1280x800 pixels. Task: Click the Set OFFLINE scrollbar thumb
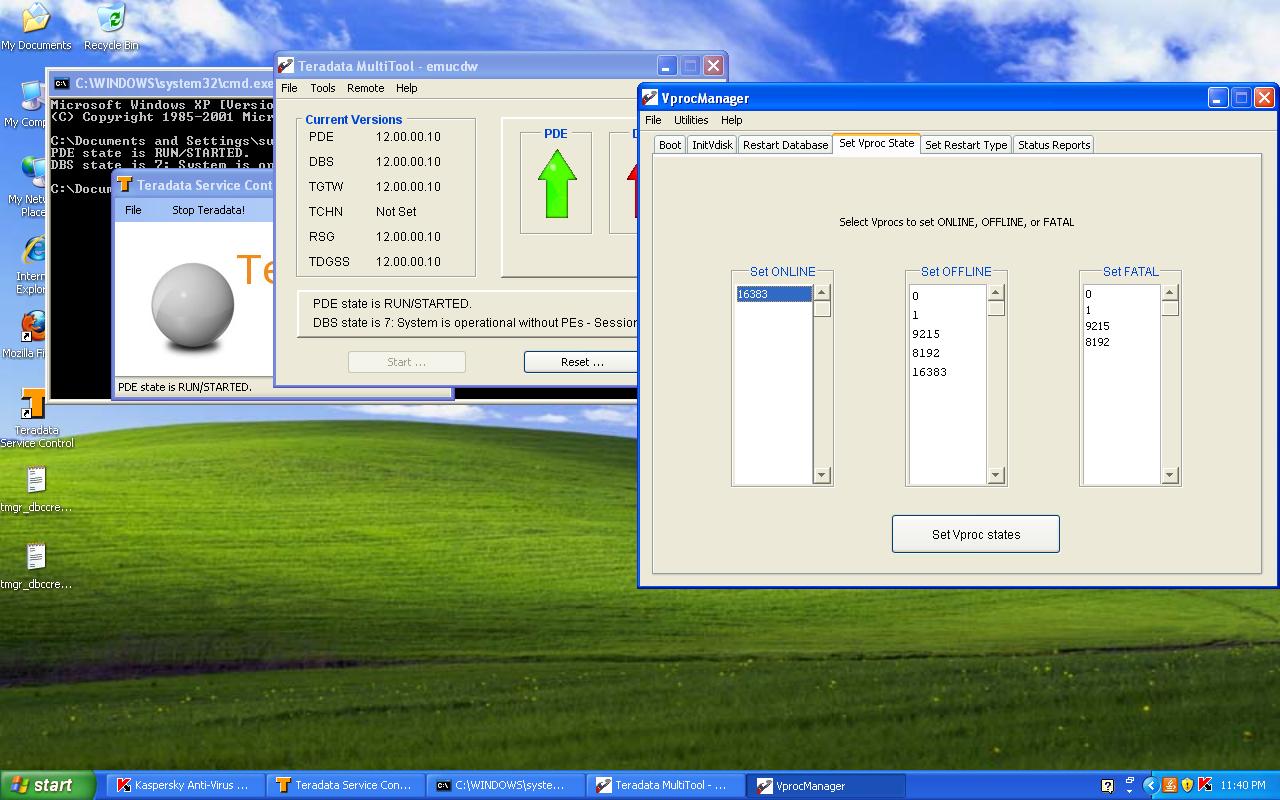tap(996, 309)
